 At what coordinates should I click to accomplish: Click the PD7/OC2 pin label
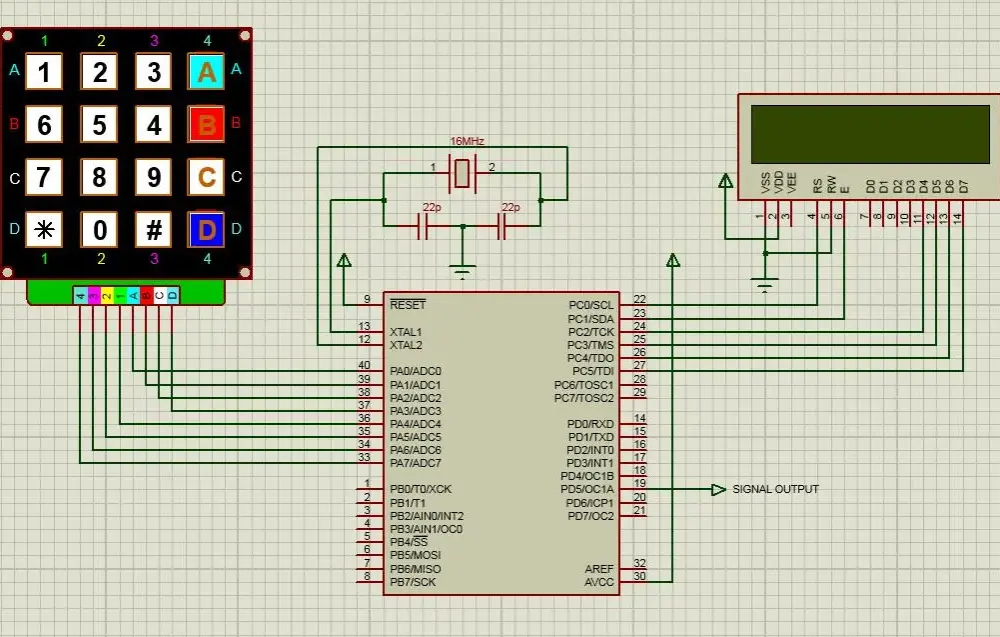click(591, 516)
